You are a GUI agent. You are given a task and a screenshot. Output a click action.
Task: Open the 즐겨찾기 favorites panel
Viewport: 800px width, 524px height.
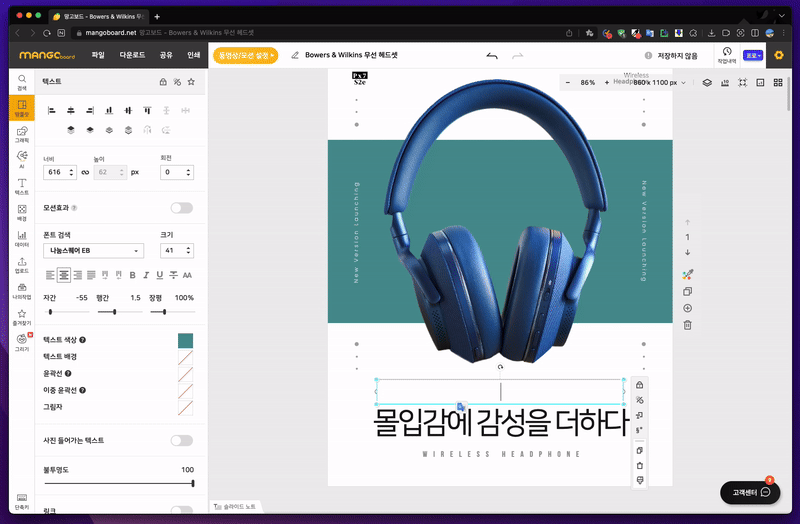tap(22, 317)
